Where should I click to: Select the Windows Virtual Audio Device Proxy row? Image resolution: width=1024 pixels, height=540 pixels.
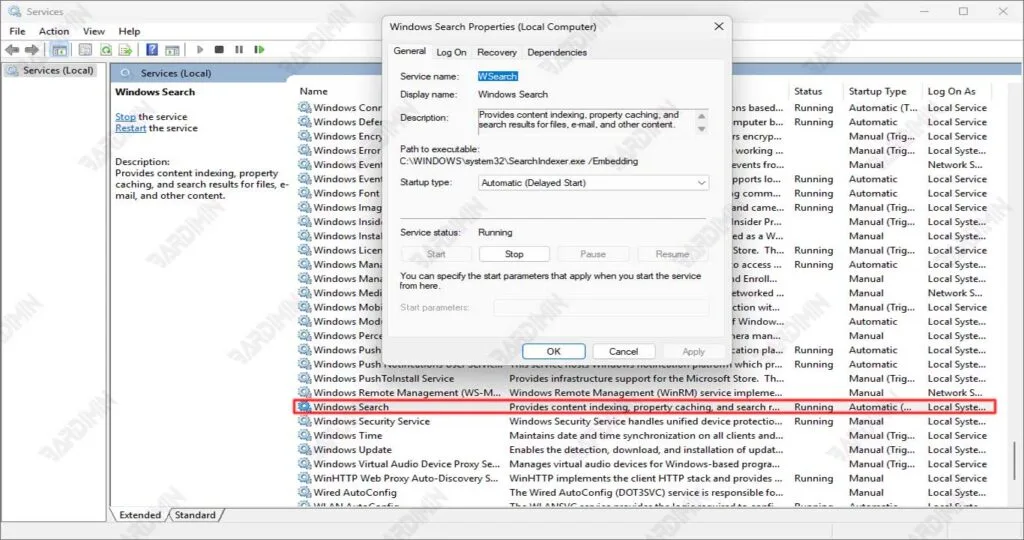pyautogui.click(x=645, y=464)
